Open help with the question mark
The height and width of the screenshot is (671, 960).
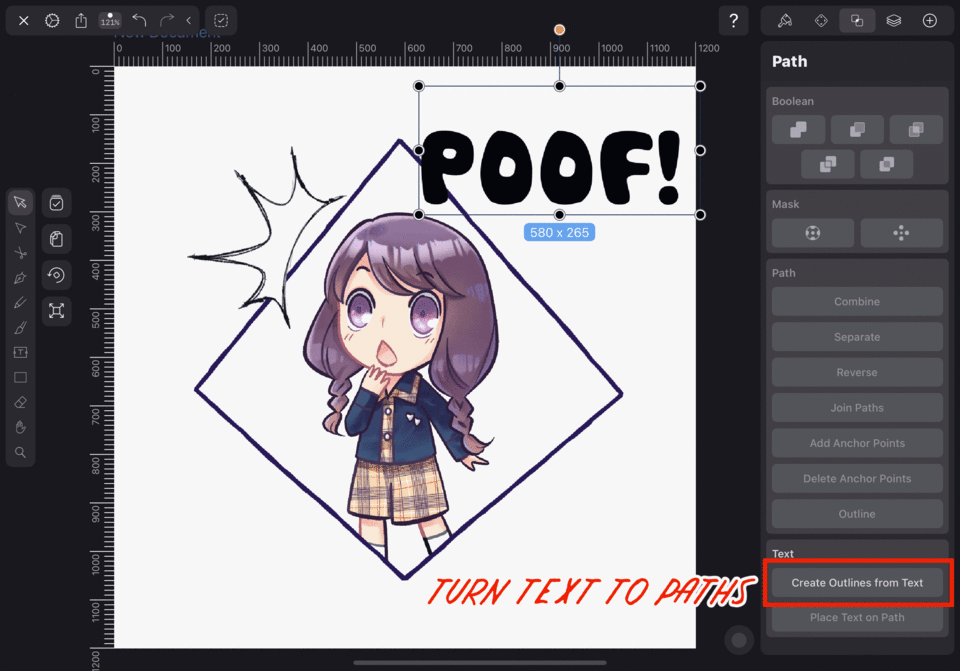click(733, 21)
